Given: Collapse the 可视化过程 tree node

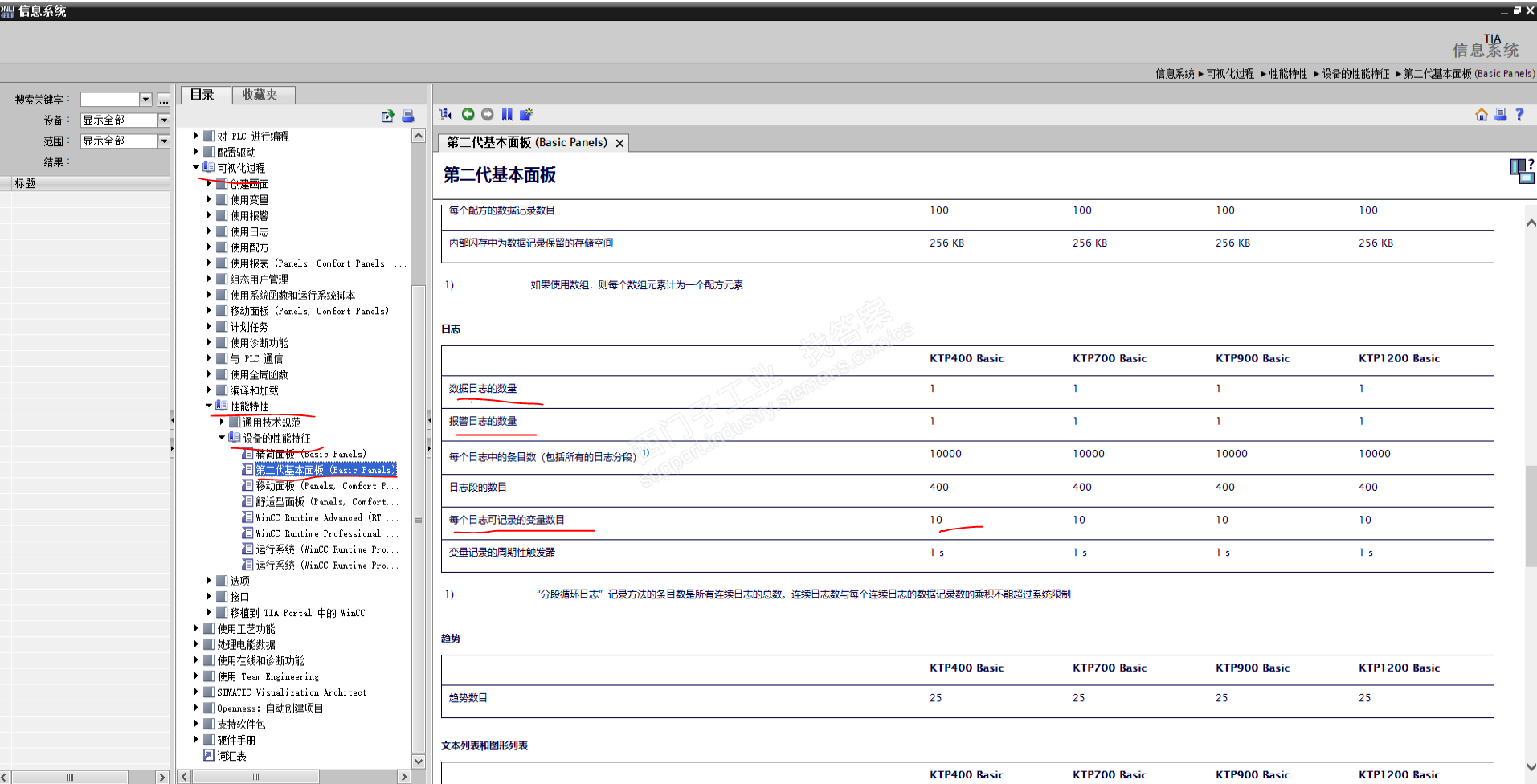Looking at the screenshot, I should pyautogui.click(x=196, y=168).
